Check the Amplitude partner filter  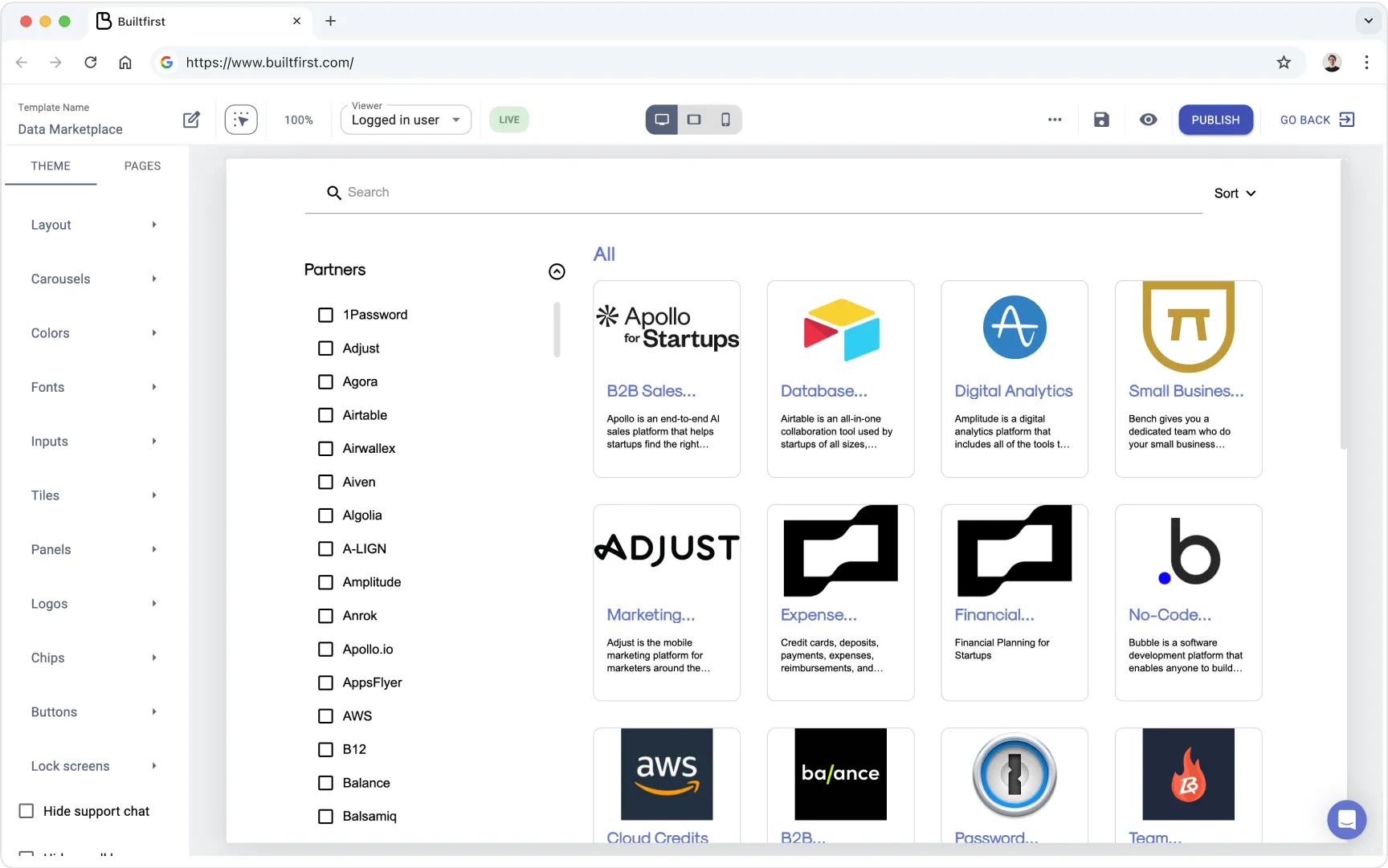point(325,582)
